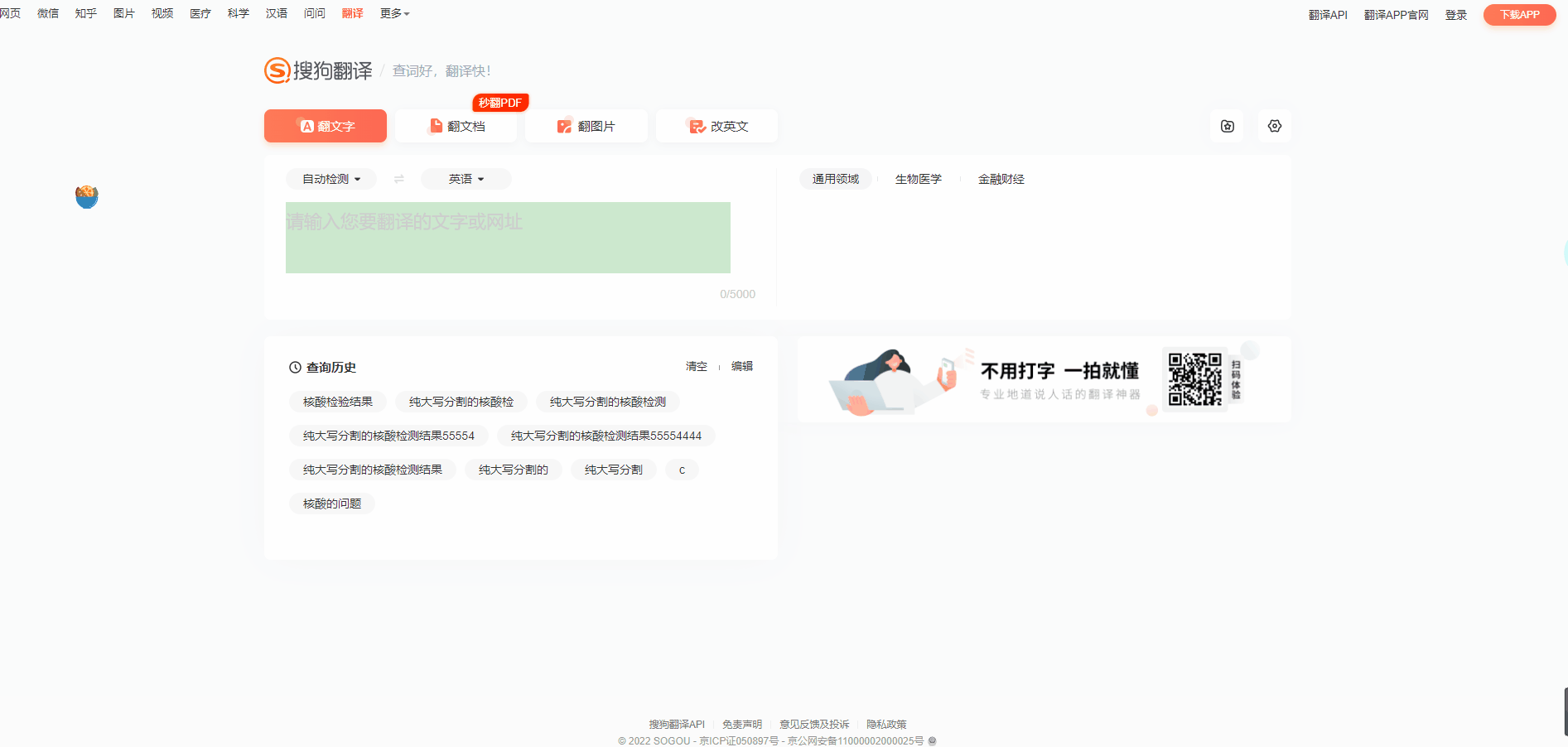Select history item 核酸的问题
This screenshot has width=1568, height=747.
click(332, 504)
